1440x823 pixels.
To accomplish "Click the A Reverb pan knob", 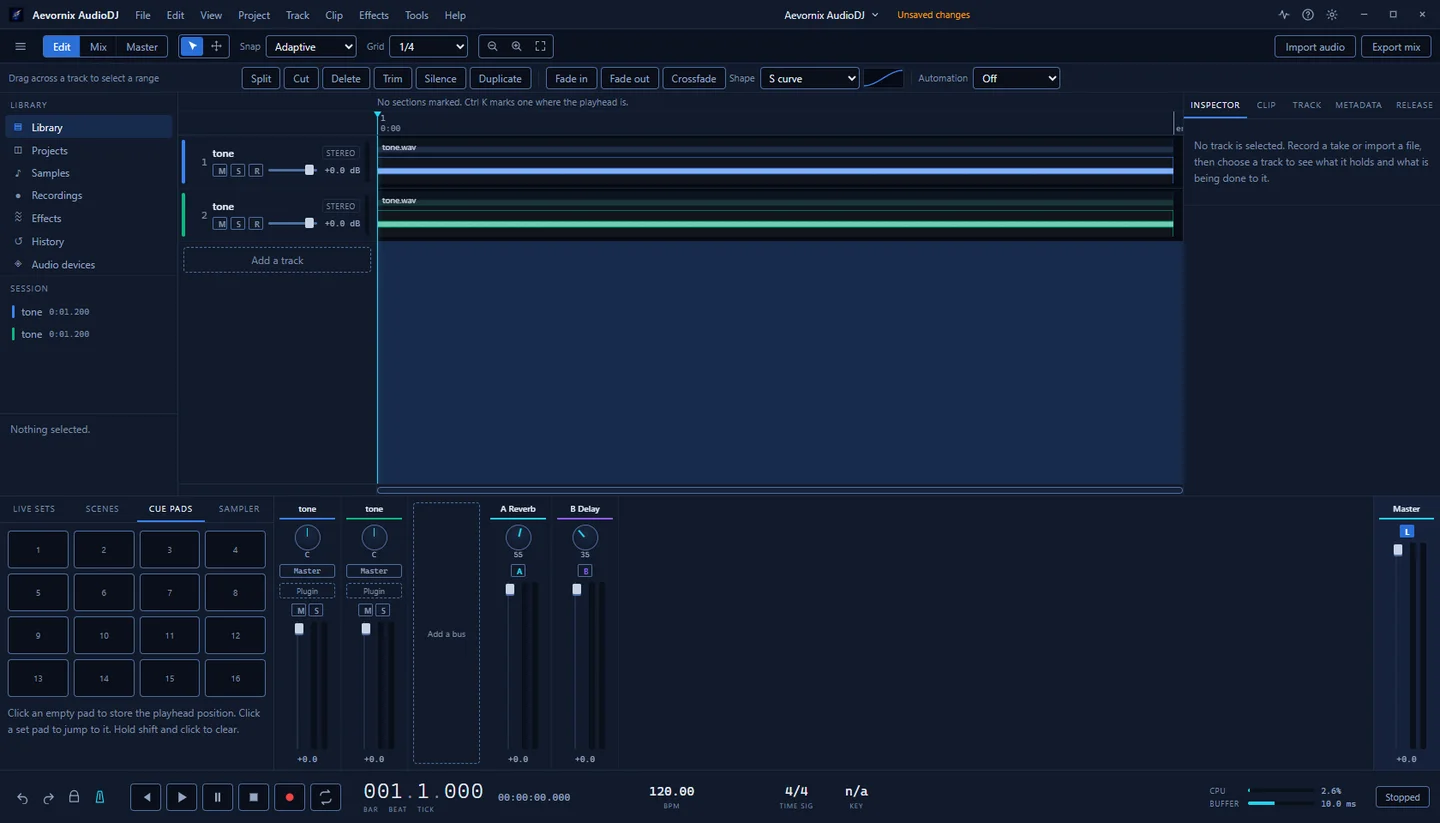I will 518,537.
